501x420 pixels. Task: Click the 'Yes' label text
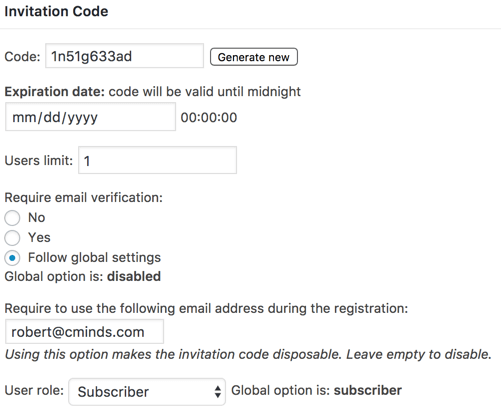[39, 238]
